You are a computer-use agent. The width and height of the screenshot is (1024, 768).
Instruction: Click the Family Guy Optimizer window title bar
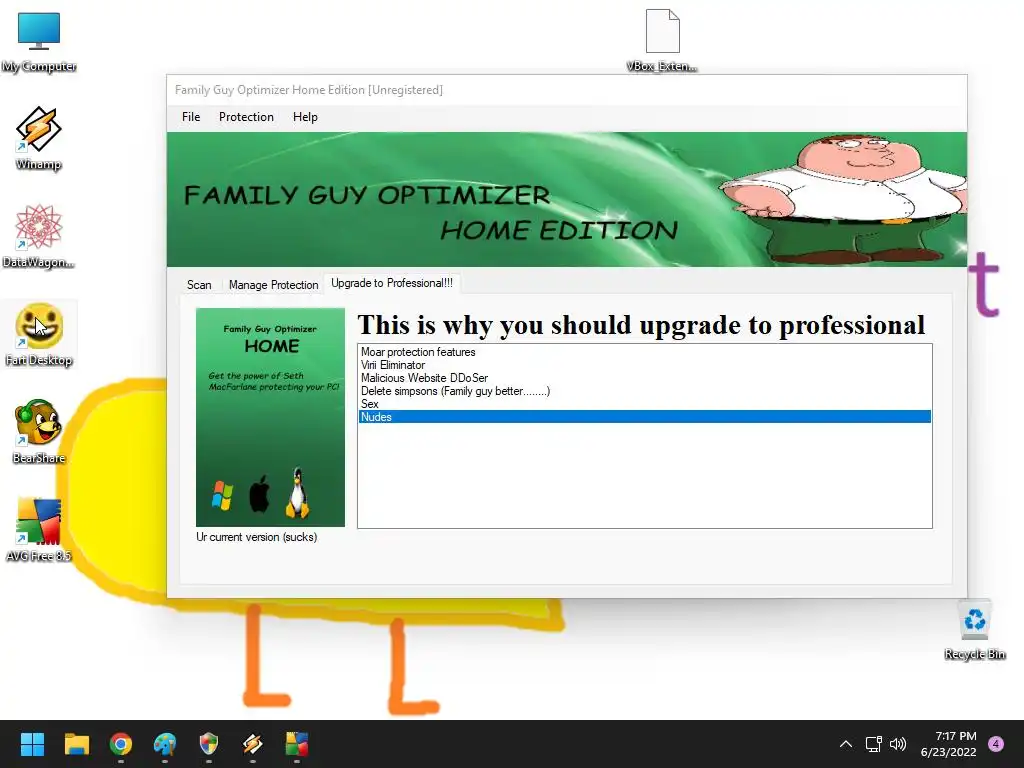[x=567, y=90]
